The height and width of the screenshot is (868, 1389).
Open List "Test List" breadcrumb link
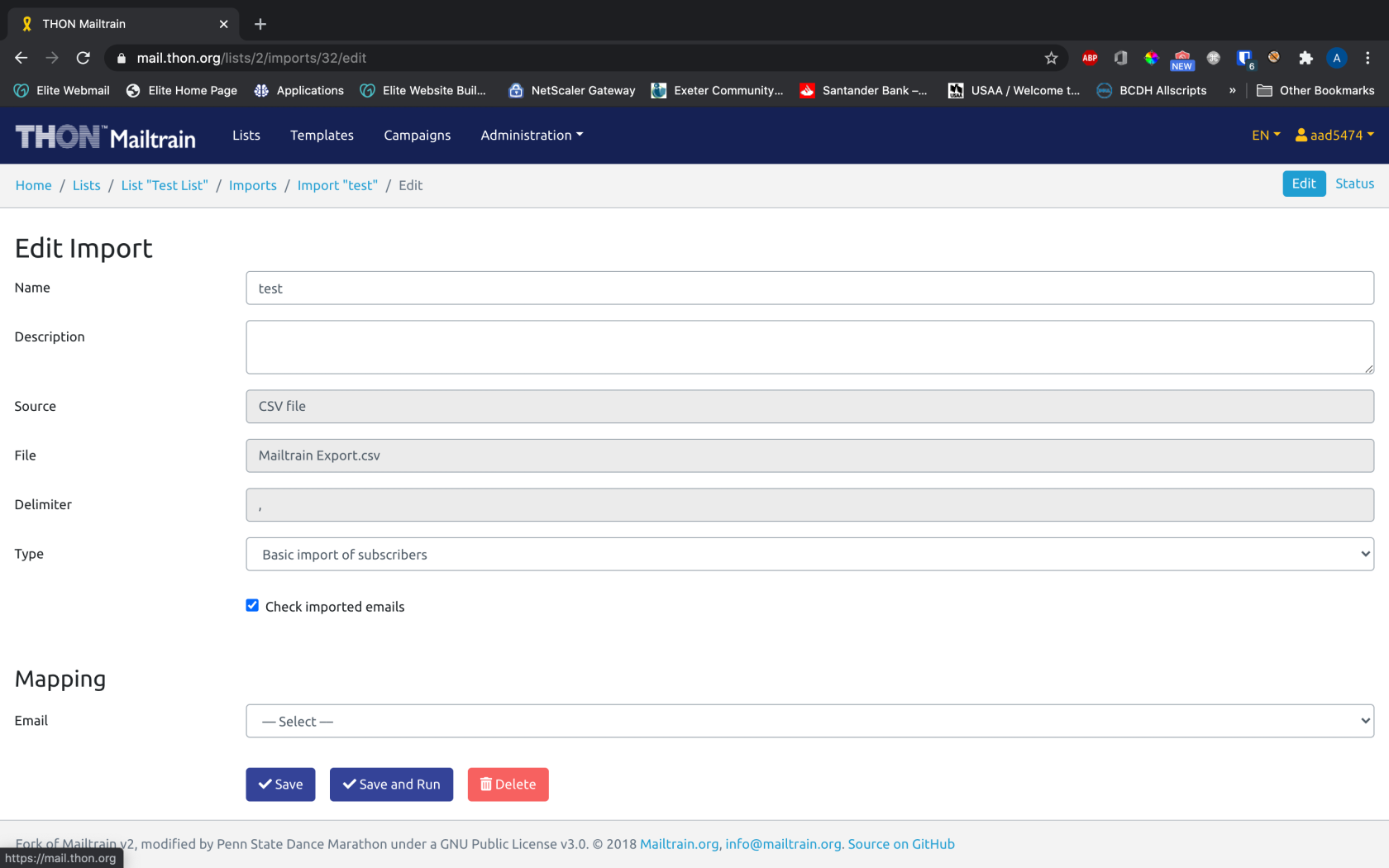pos(165,185)
